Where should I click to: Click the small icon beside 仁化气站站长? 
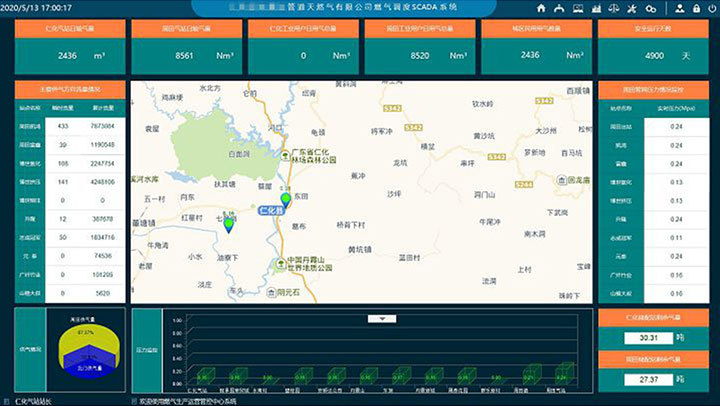[6, 401]
